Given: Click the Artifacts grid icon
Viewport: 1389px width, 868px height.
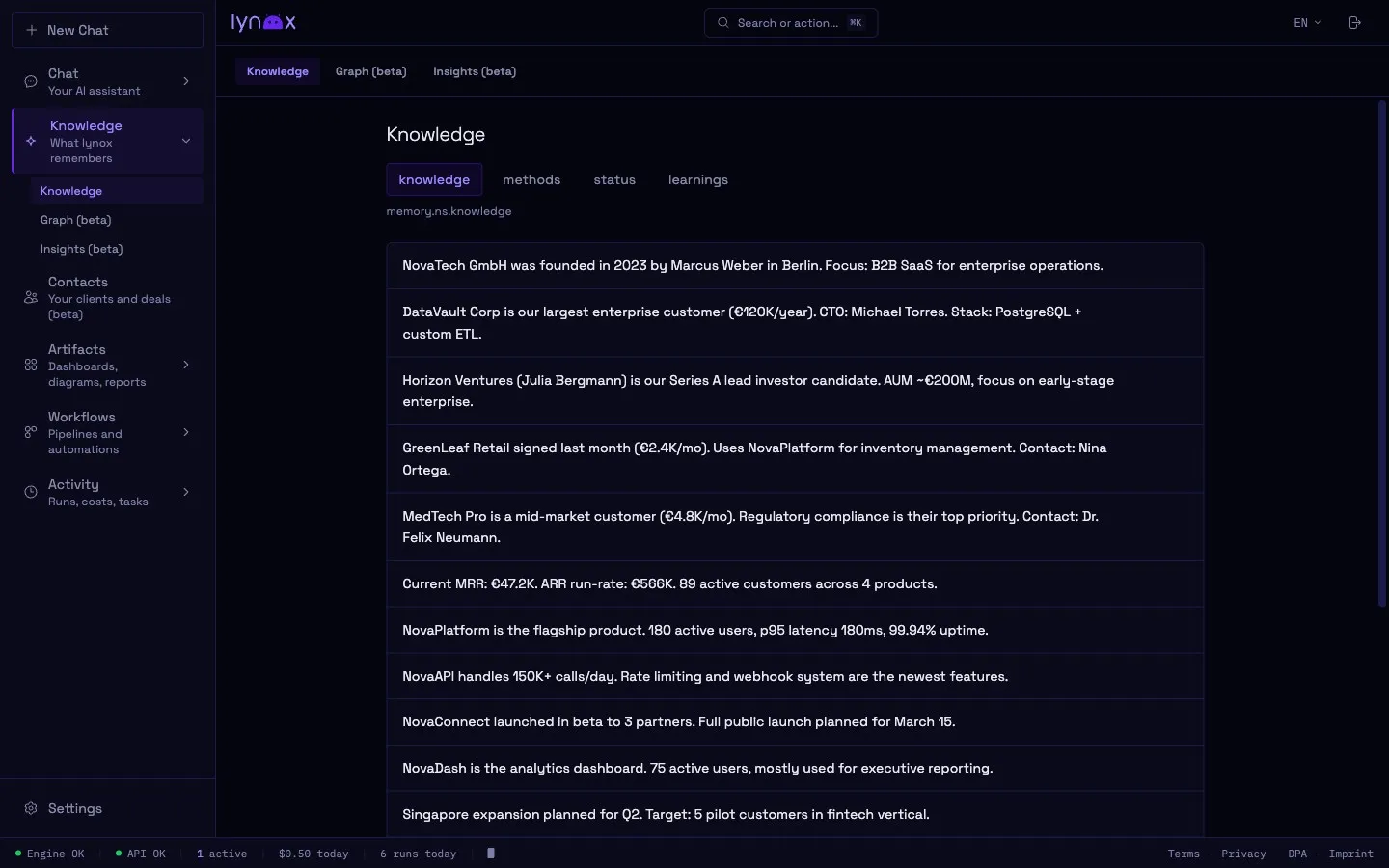Looking at the screenshot, I should pos(31,365).
